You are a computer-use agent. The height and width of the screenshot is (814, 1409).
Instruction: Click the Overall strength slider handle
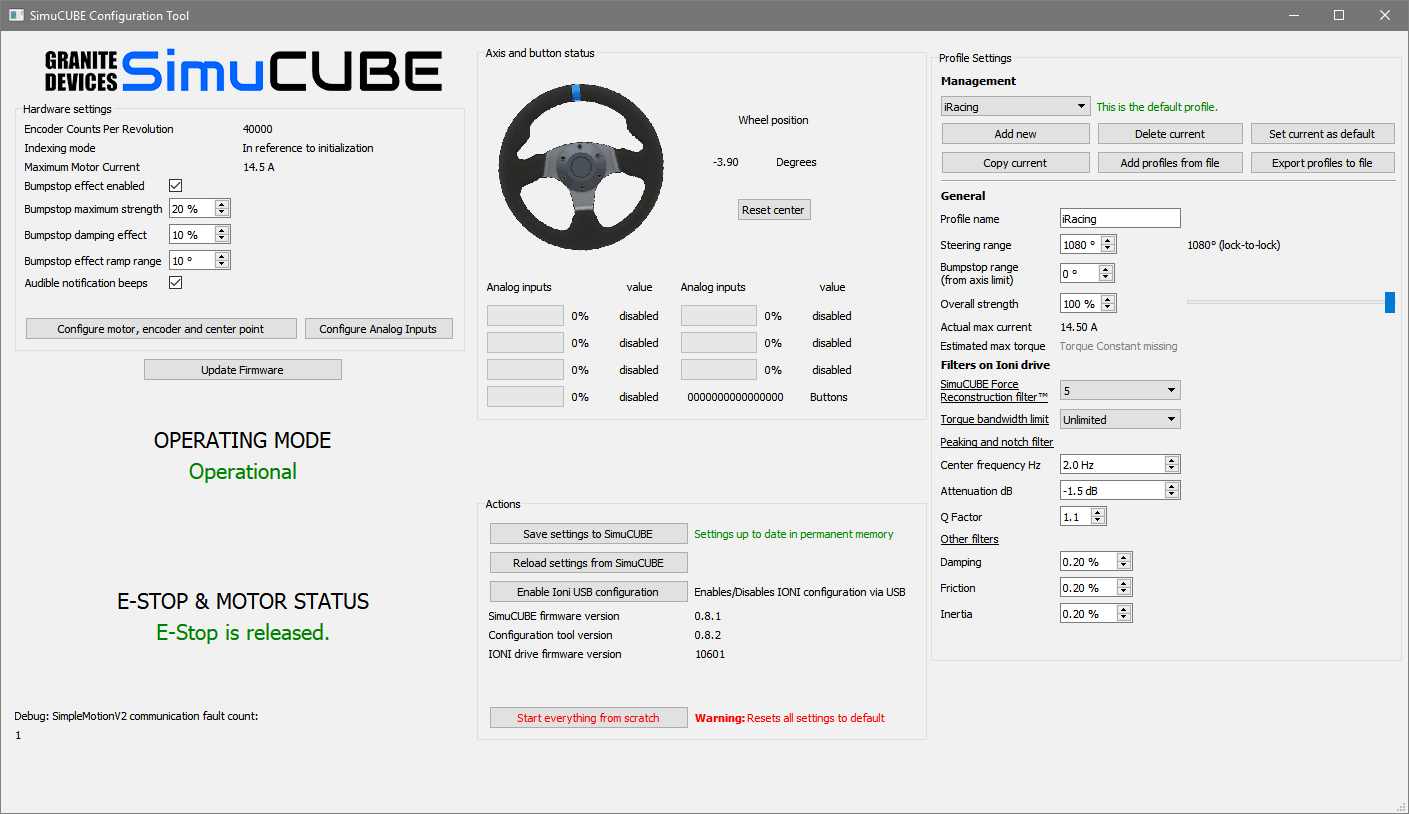(1390, 303)
